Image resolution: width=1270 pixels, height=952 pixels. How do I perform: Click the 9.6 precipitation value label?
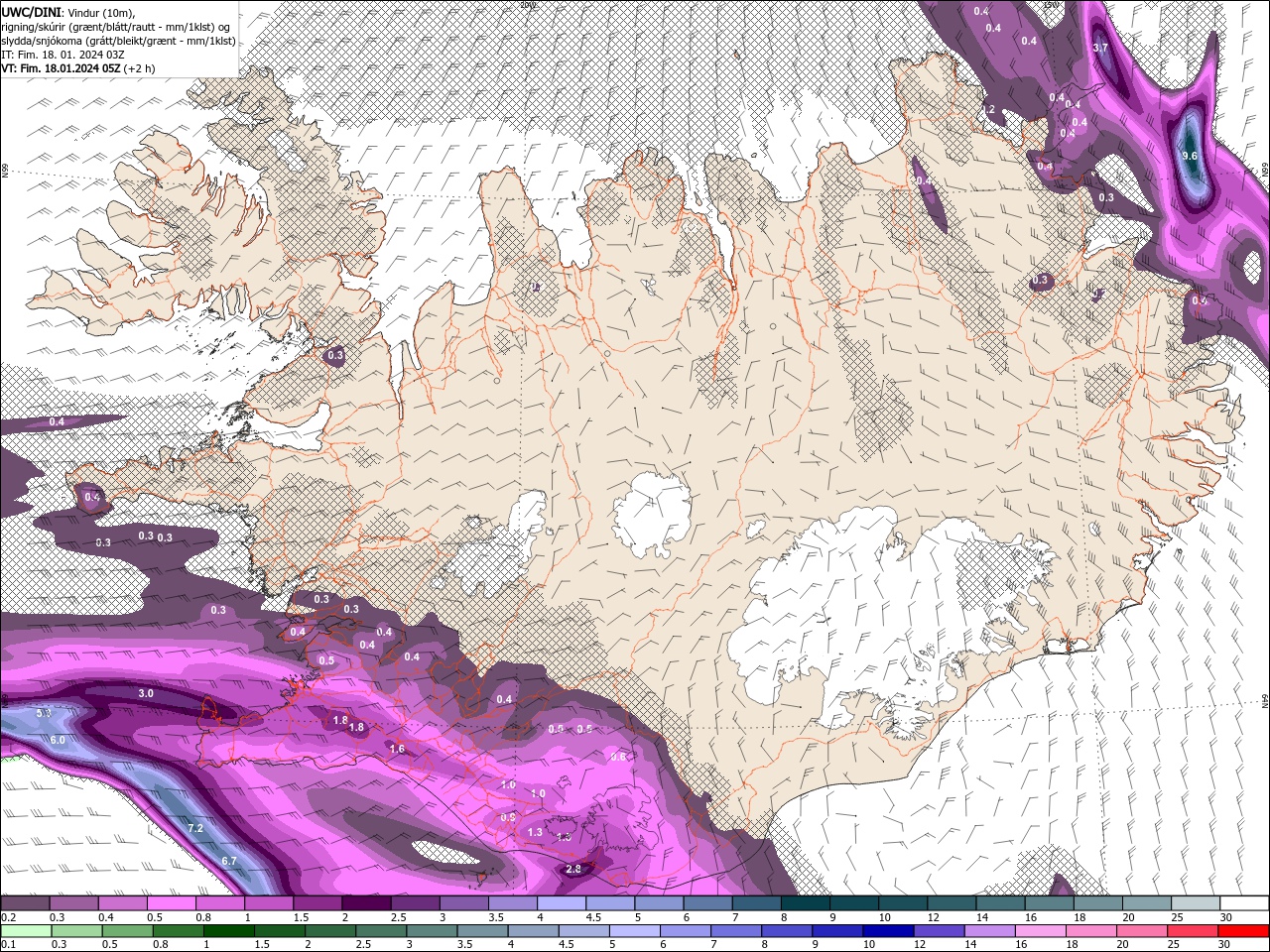[x=1191, y=156]
